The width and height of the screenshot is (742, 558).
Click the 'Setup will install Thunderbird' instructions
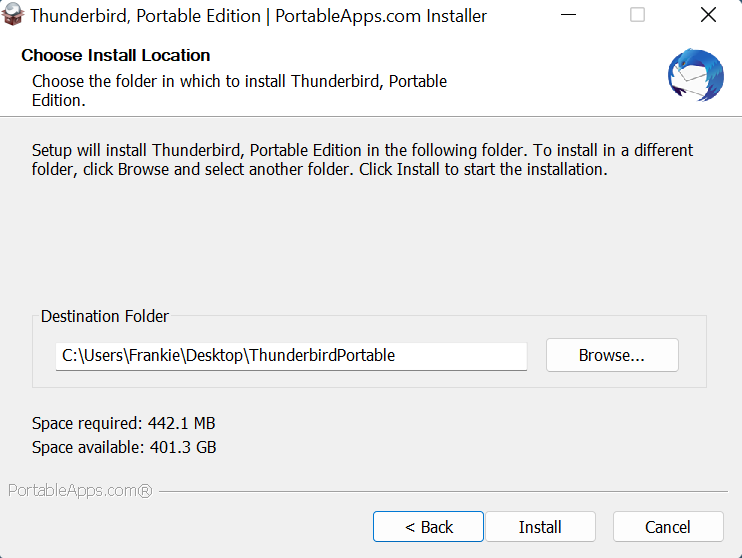(x=362, y=160)
